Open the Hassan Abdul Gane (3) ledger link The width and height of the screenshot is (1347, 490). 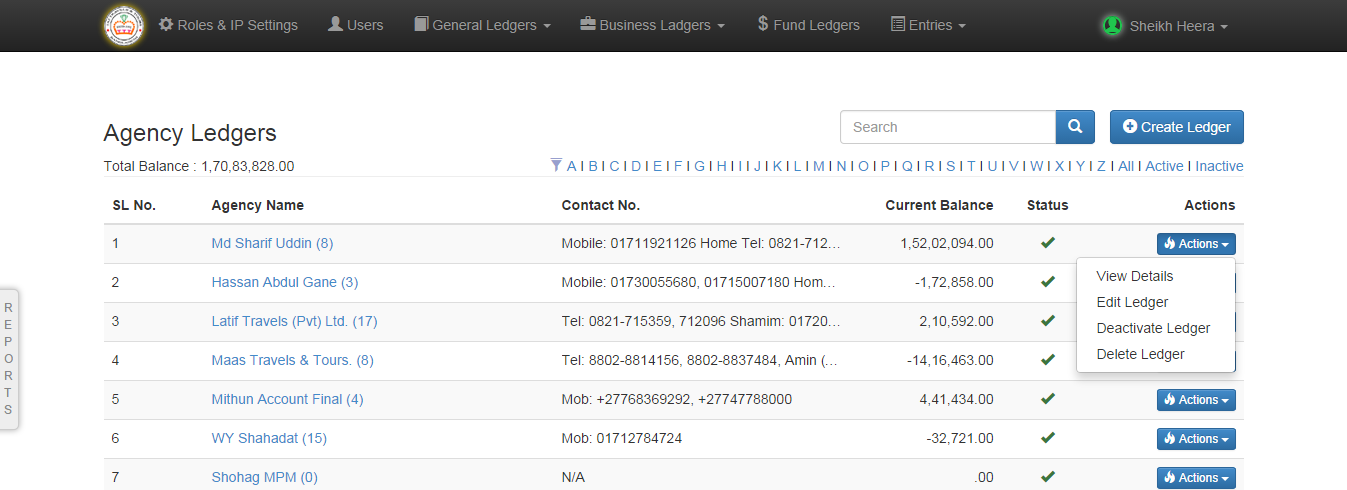[x=284, y=282]
